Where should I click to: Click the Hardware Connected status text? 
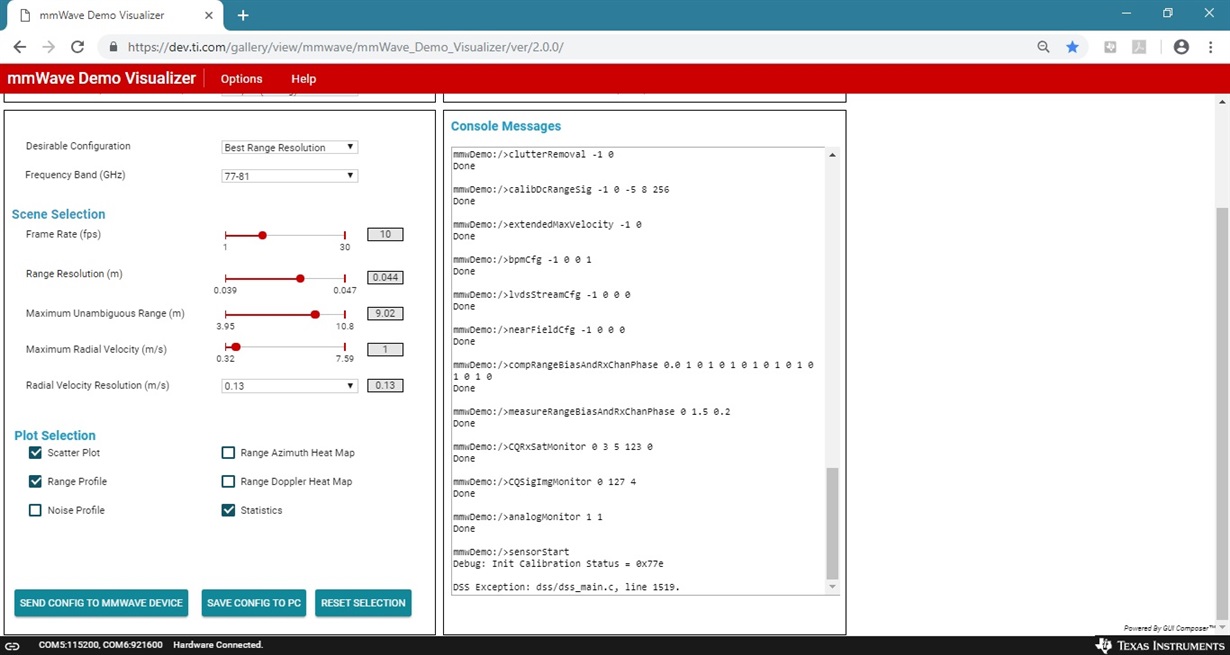[218, 645]
